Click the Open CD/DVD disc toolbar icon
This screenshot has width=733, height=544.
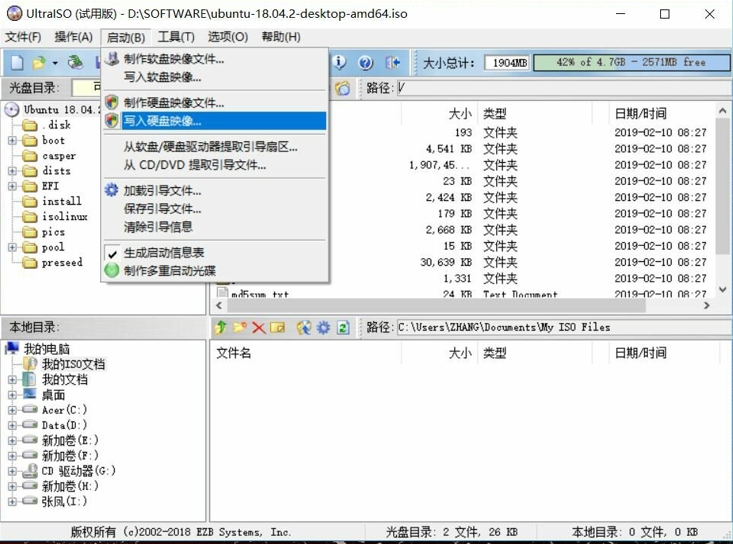[75, 63]
